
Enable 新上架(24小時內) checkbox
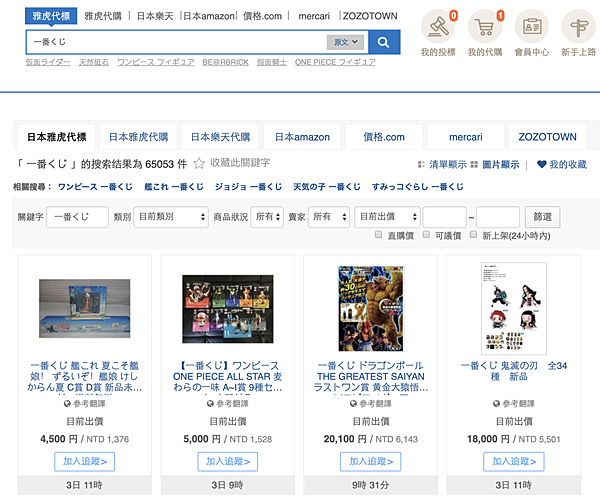pyautogui.click(x=473, y=235)
